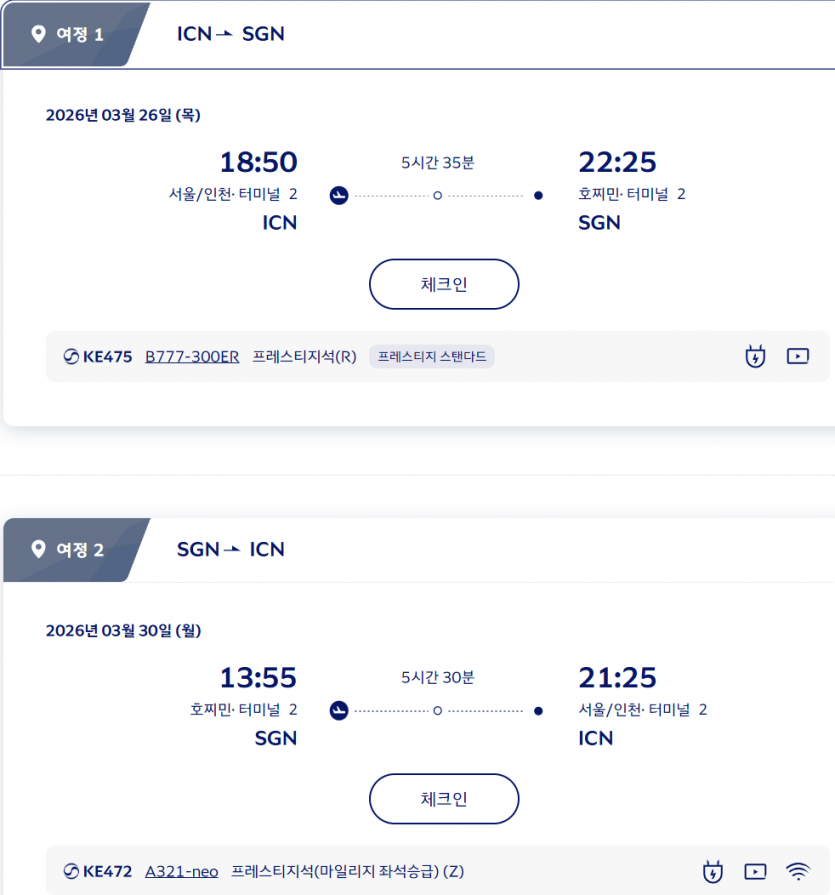
Task: Click the round plane icon on 18:50 flight timeline
Action: 339,195
